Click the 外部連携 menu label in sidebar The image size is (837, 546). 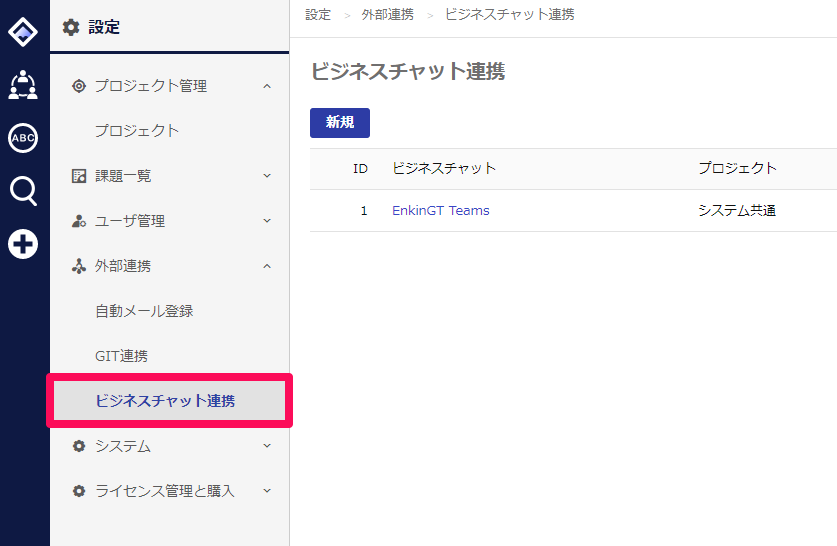(x=123, y=266)
